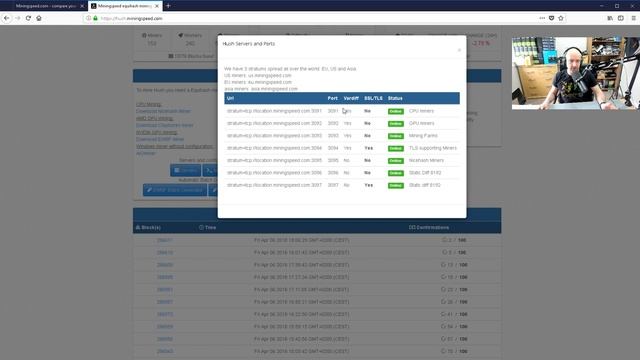The image size is (640, 360).
Task: Reload the page with the refresh icon
Action: (x=28, y=18)
